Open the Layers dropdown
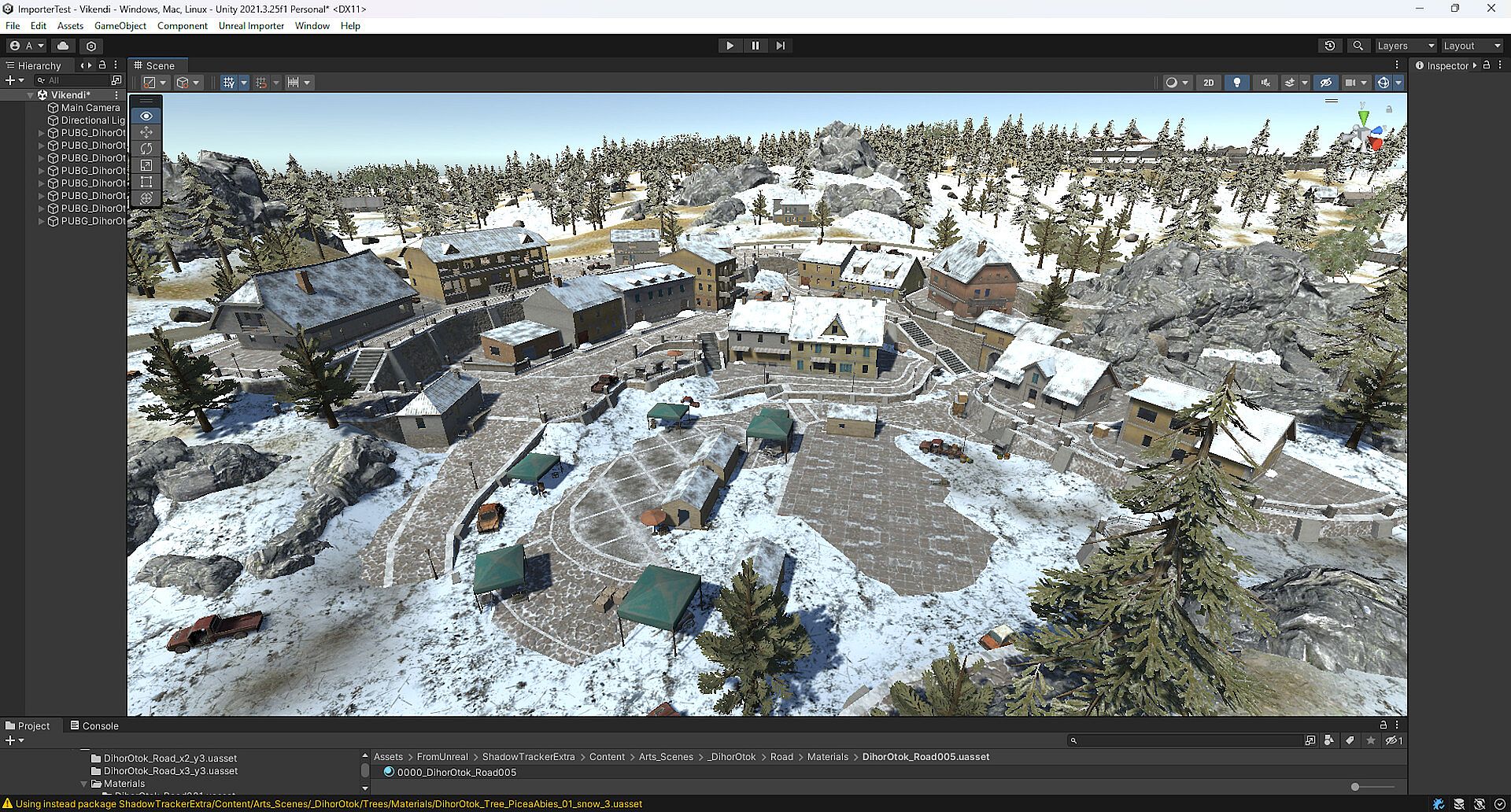Image resolution: width=1511 pixels, height=812 pixels. 1406,46
